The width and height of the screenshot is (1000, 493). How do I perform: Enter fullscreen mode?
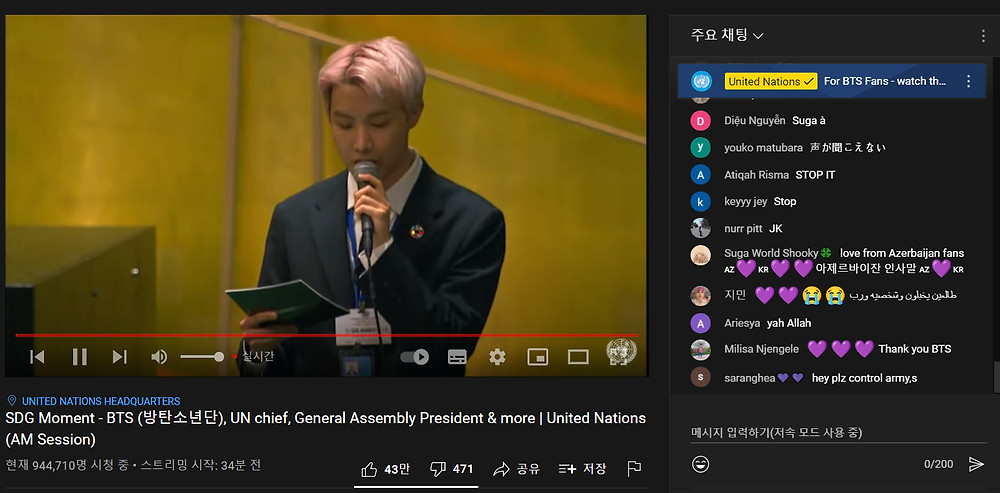click(x=621, y=360)
